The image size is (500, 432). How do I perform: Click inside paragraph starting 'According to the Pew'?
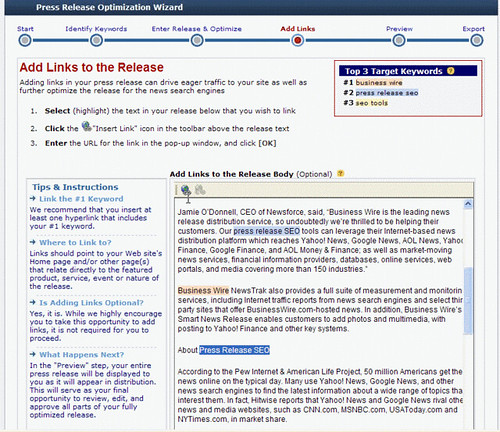(319, 395)
